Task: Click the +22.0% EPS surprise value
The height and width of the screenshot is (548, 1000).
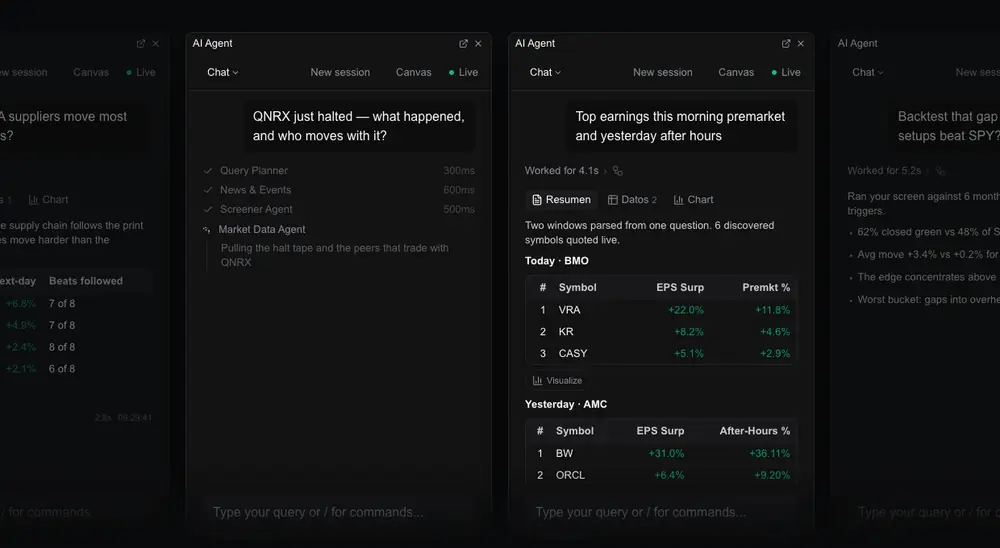Action: click(686, 310)
